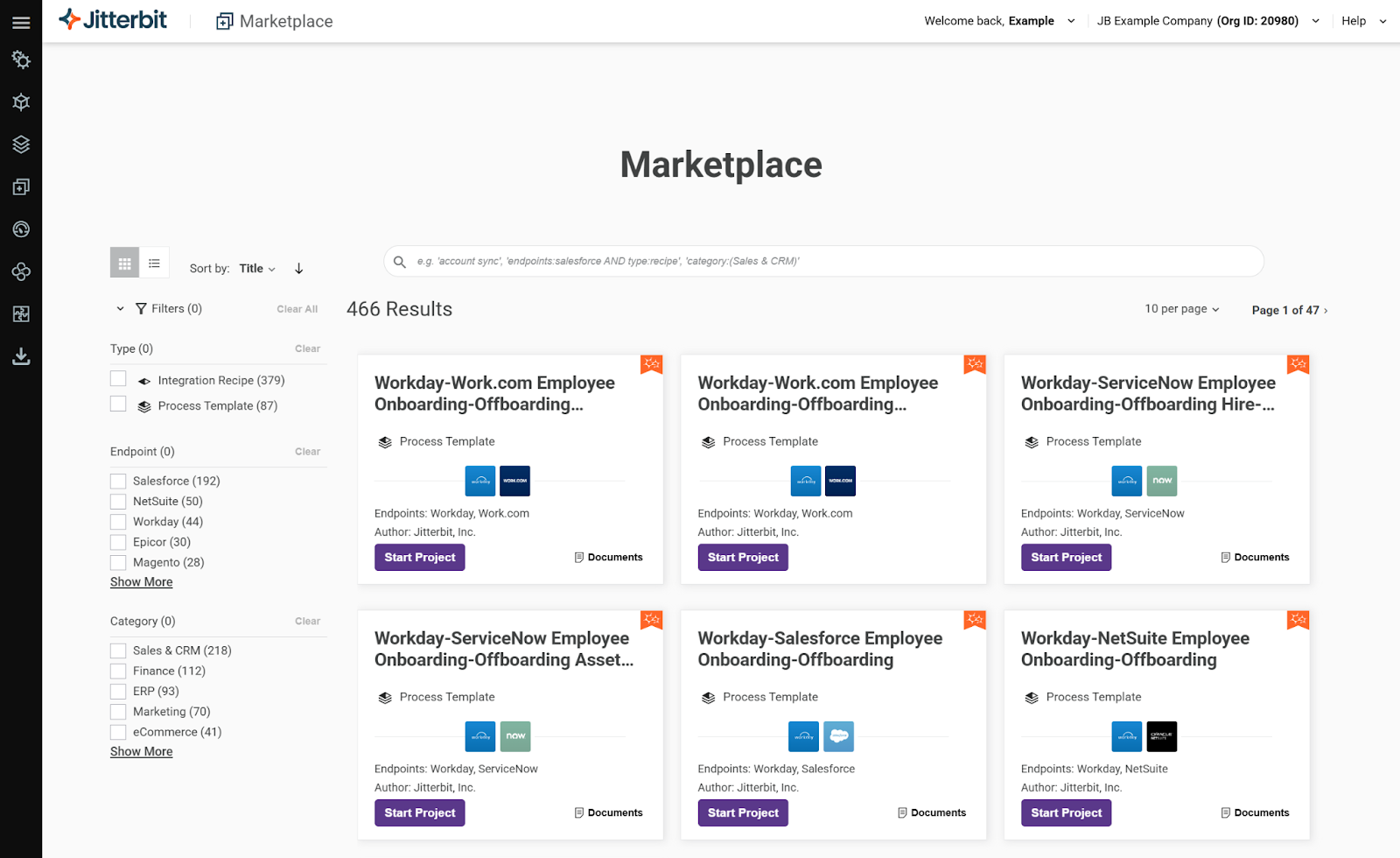Open the hamburger menu icon
1400x858 pixels.
[21, 23]
